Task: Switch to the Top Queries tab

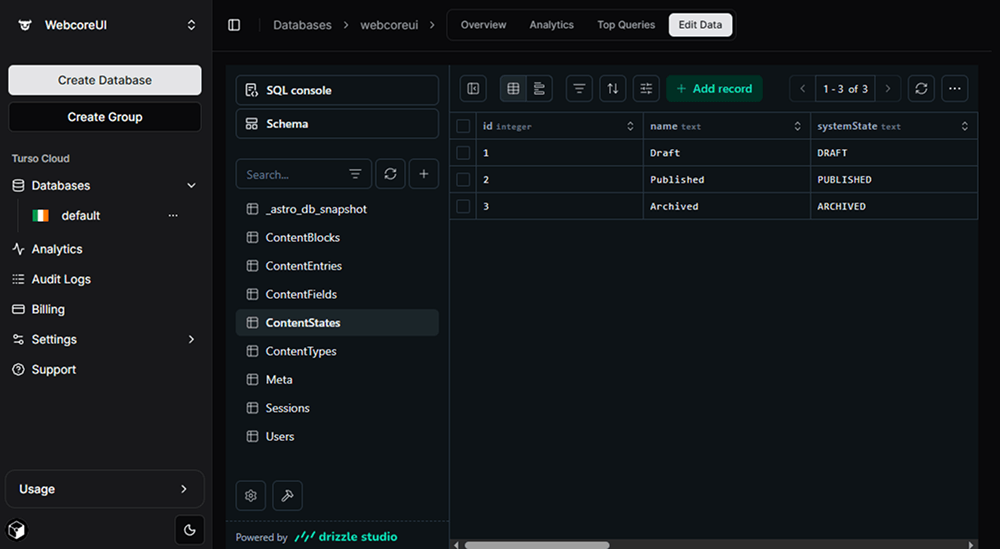Action: tap(626, 25)
